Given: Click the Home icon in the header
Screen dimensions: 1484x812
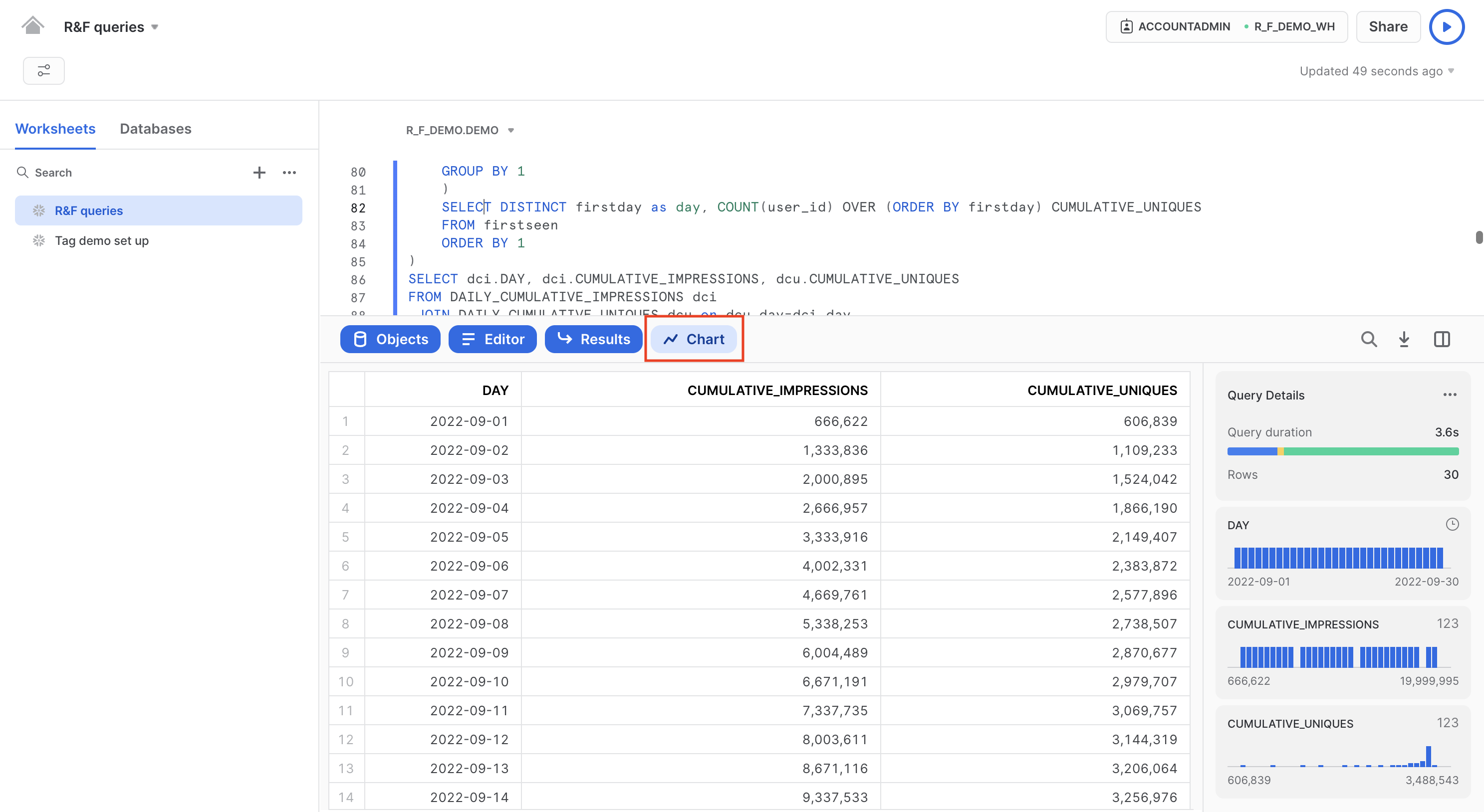Looking at the screenshot, I should [x=33, y=26].
